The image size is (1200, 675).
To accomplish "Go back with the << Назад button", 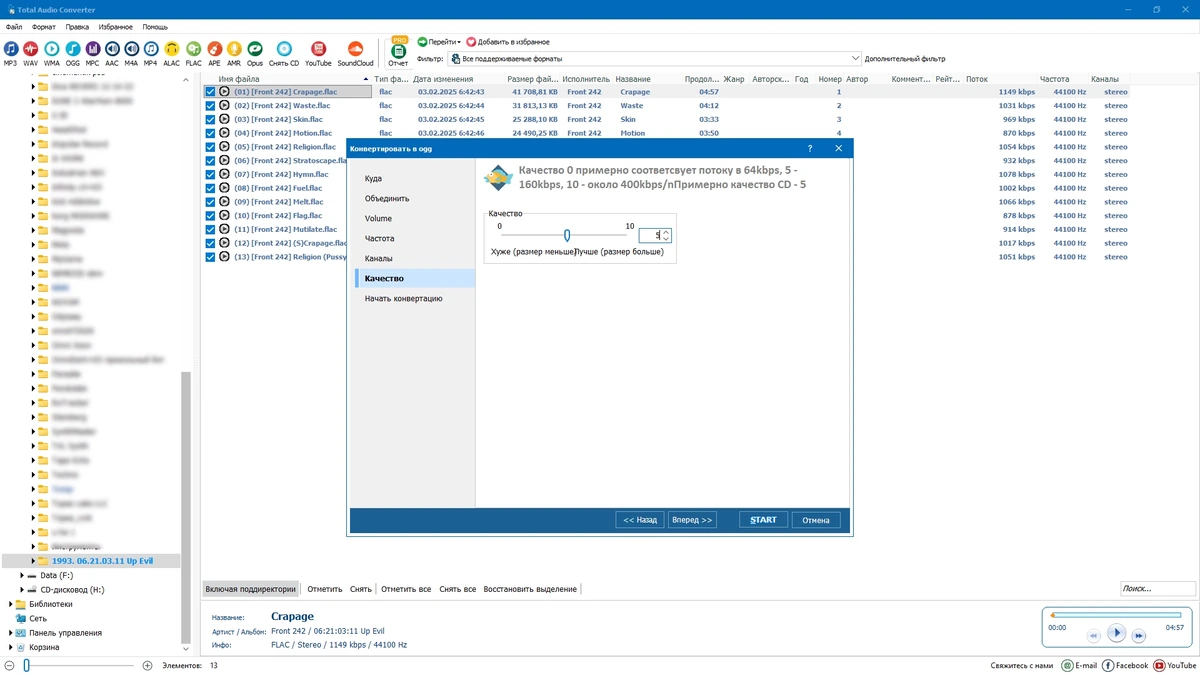I will (x=640, y=520).
